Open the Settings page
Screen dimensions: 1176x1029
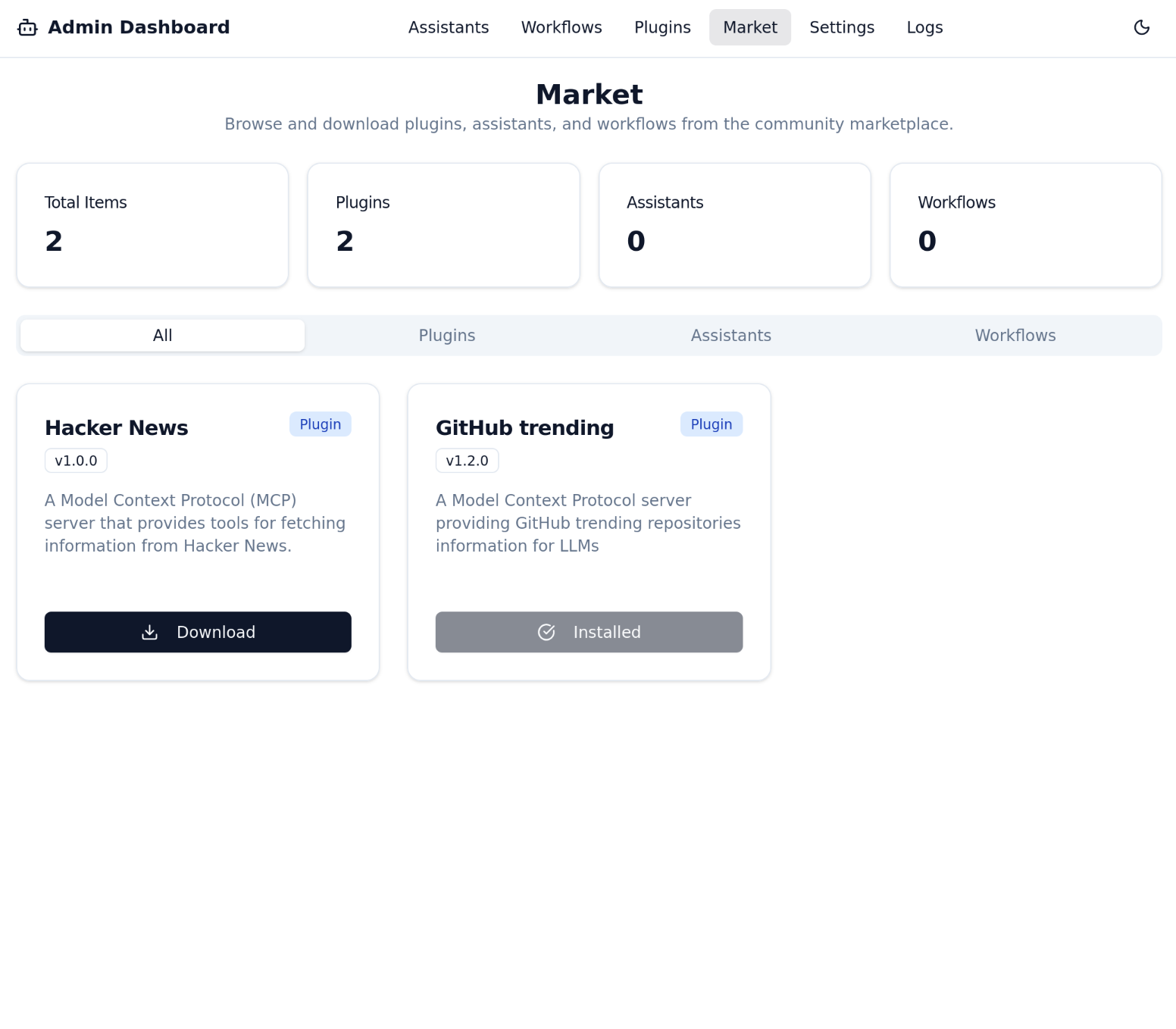[x=841, y=28]
